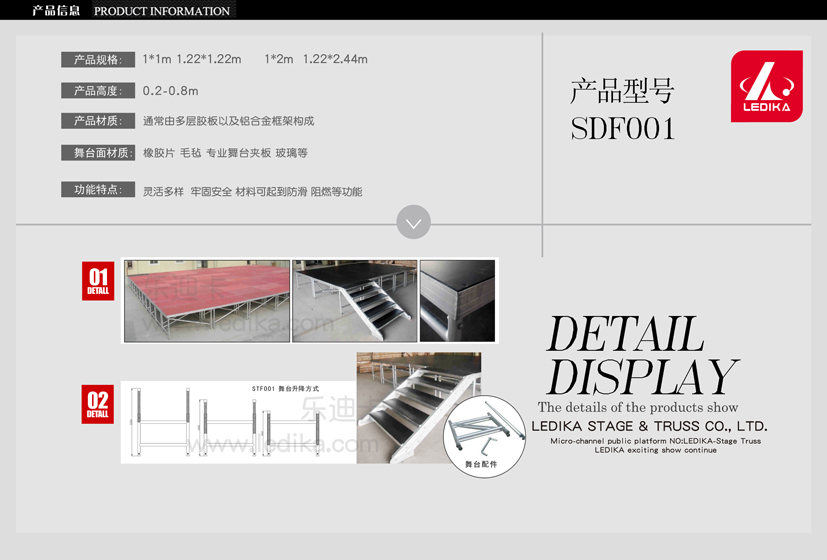The width and height of the screenshot is (827, 560).
Task: Click the 舞台面材质 label
Action: pyautogui.click(x=98, y=153)
